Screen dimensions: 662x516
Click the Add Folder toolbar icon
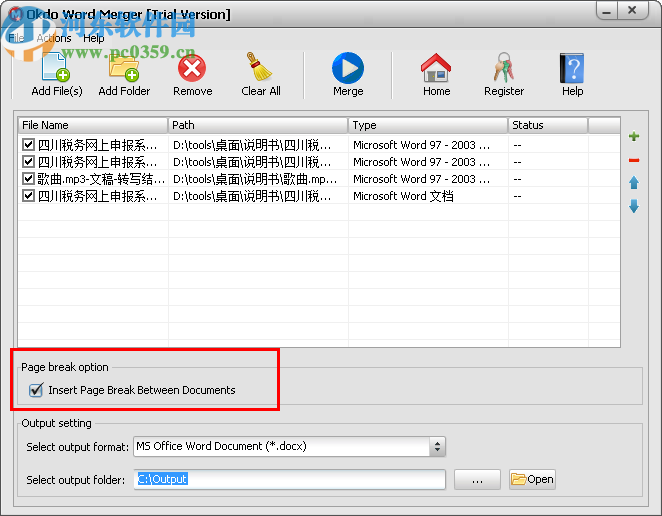click(124, 68)
